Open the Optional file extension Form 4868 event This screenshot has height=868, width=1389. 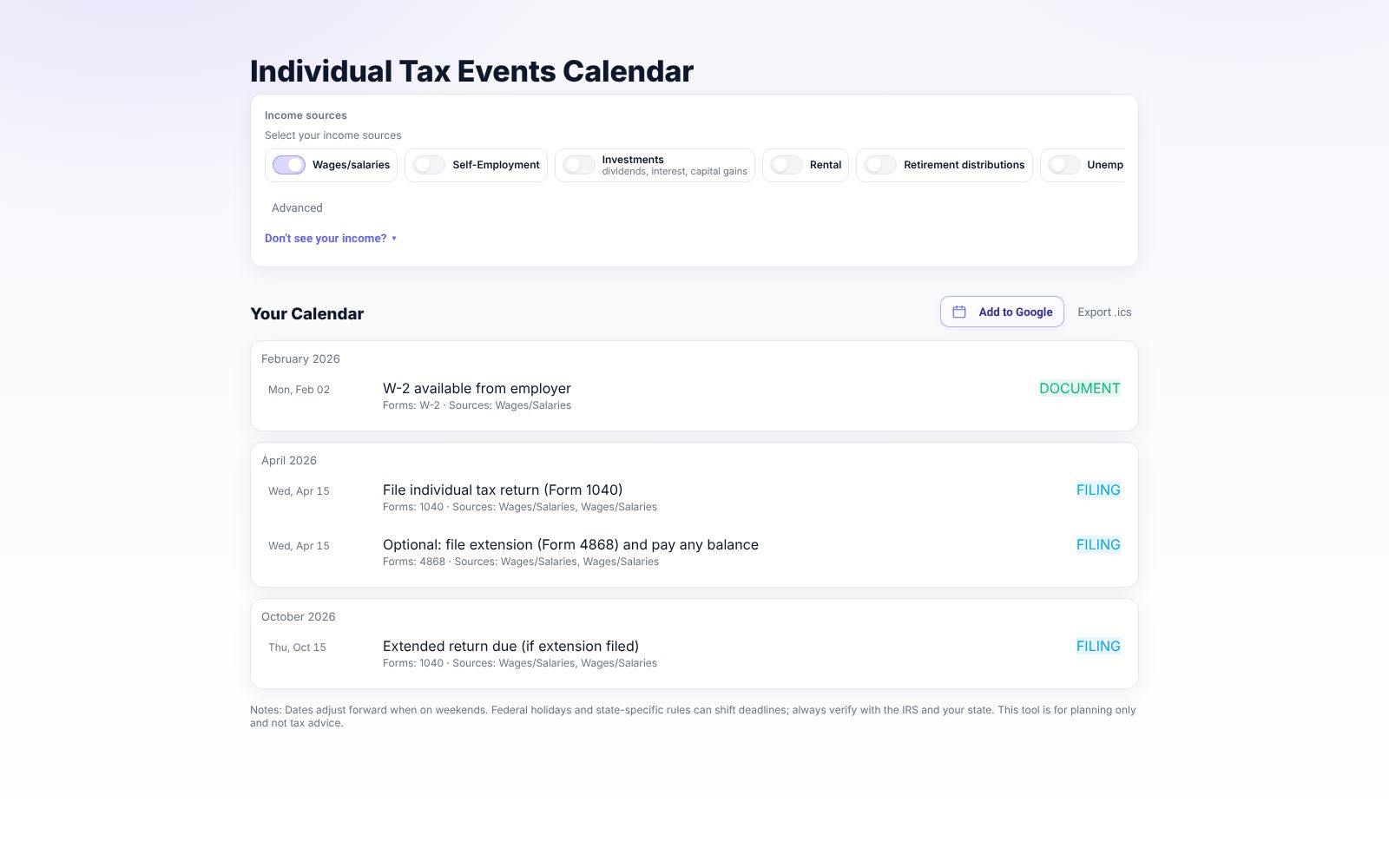point(570,545)
